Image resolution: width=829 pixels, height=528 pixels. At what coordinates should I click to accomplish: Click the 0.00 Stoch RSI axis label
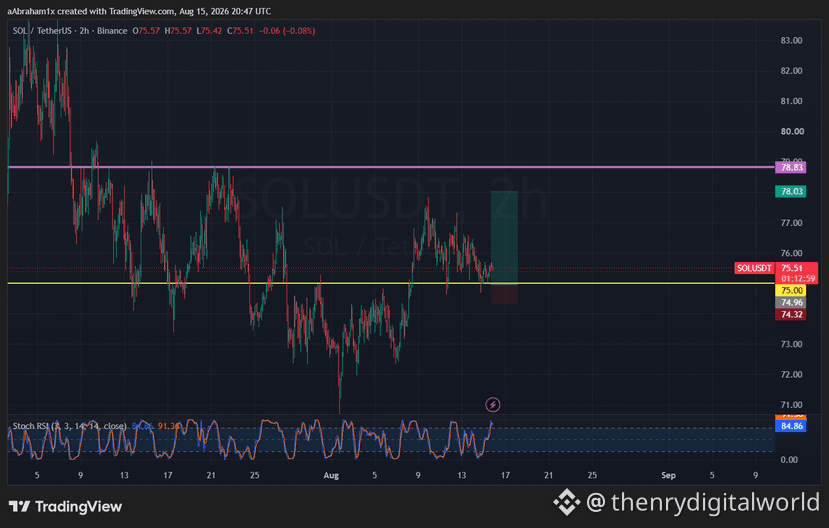pyautogui.click(x=789, y=460)
